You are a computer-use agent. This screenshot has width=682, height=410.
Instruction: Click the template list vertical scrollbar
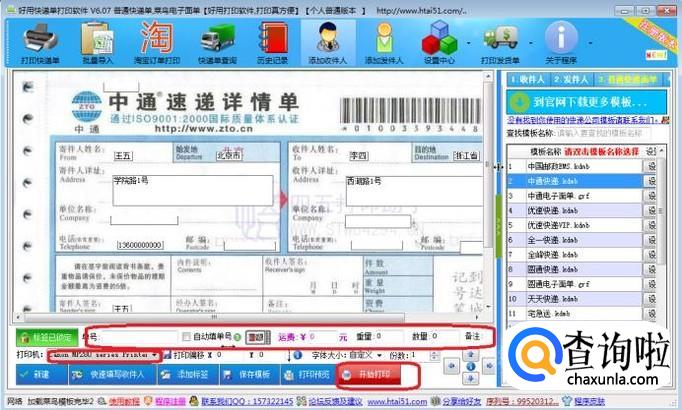pos(662,211)
